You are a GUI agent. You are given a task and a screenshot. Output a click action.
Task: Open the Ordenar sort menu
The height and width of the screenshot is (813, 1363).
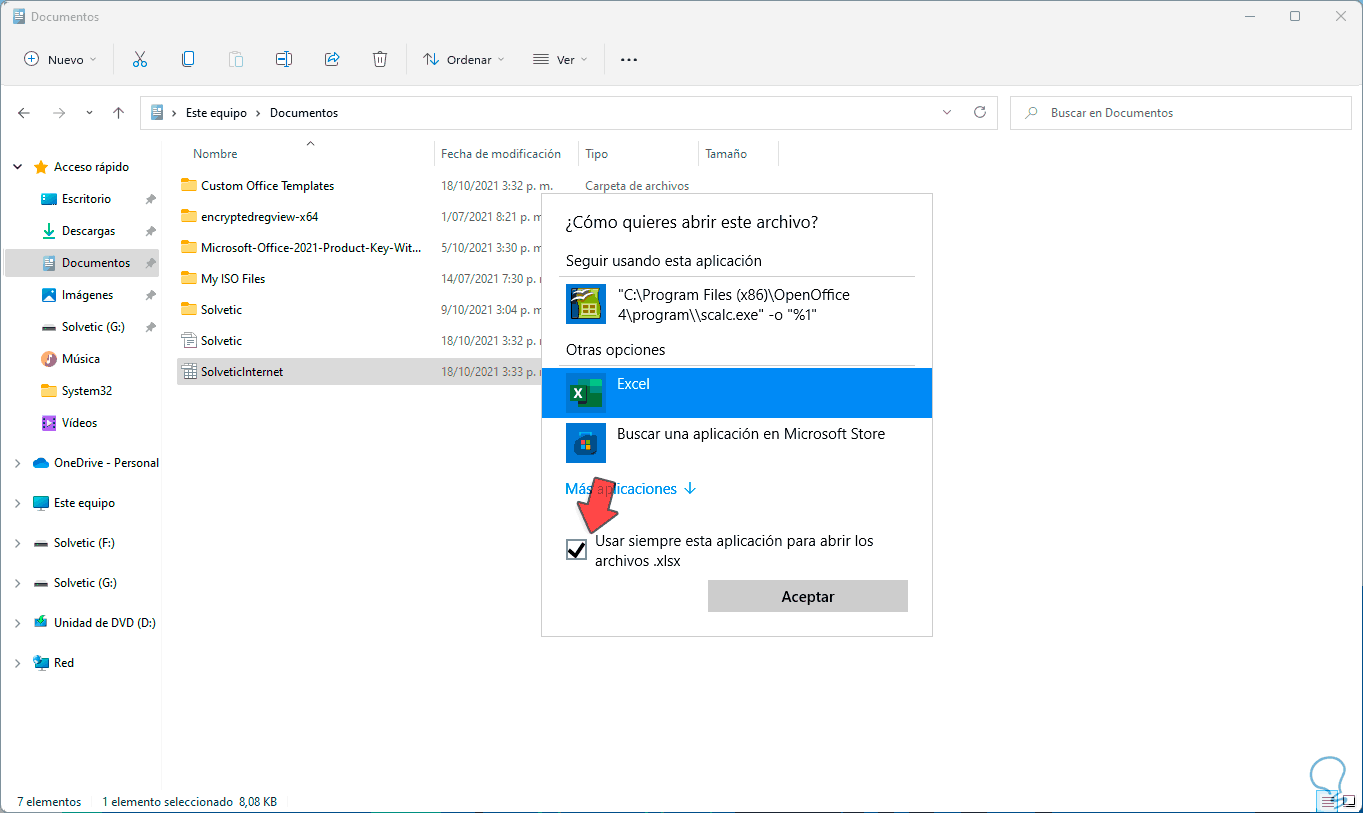(463, 60)
